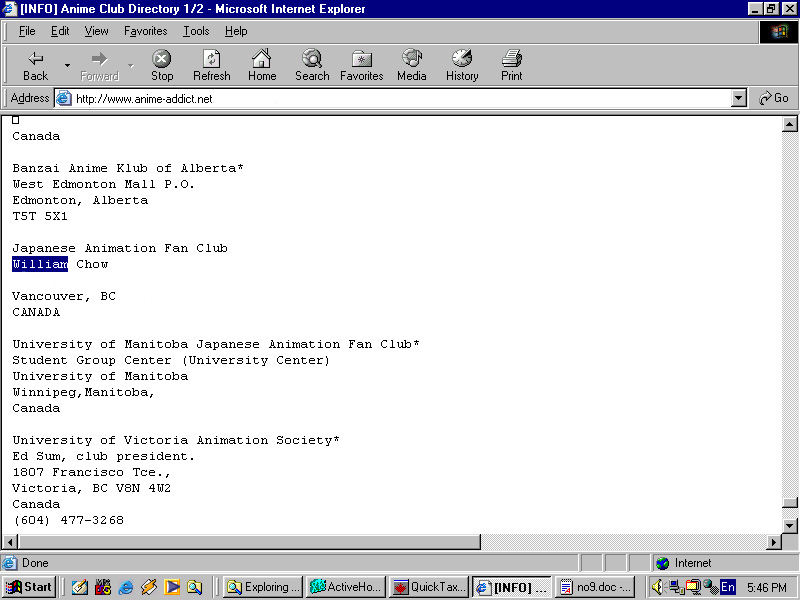Click the address bar URL field
This screenshot has height=600, width=800.
coord(401,98)
